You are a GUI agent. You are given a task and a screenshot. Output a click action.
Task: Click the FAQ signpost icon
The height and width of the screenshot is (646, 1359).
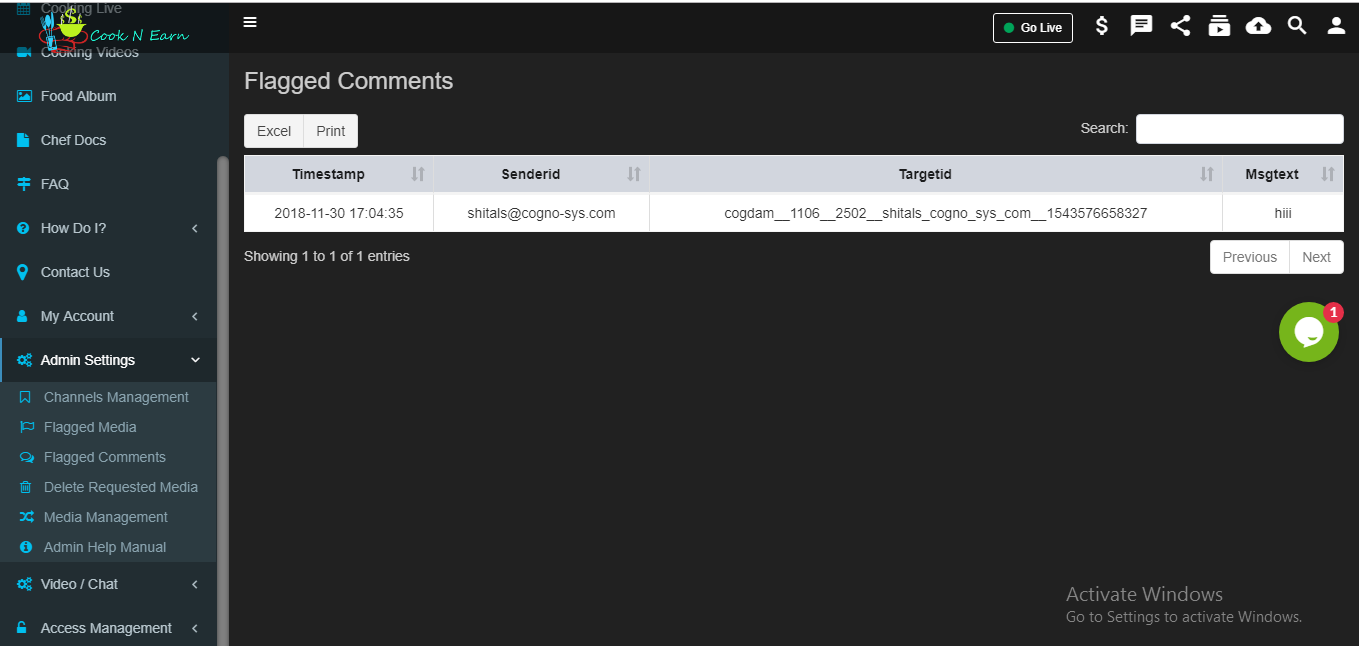24,184
